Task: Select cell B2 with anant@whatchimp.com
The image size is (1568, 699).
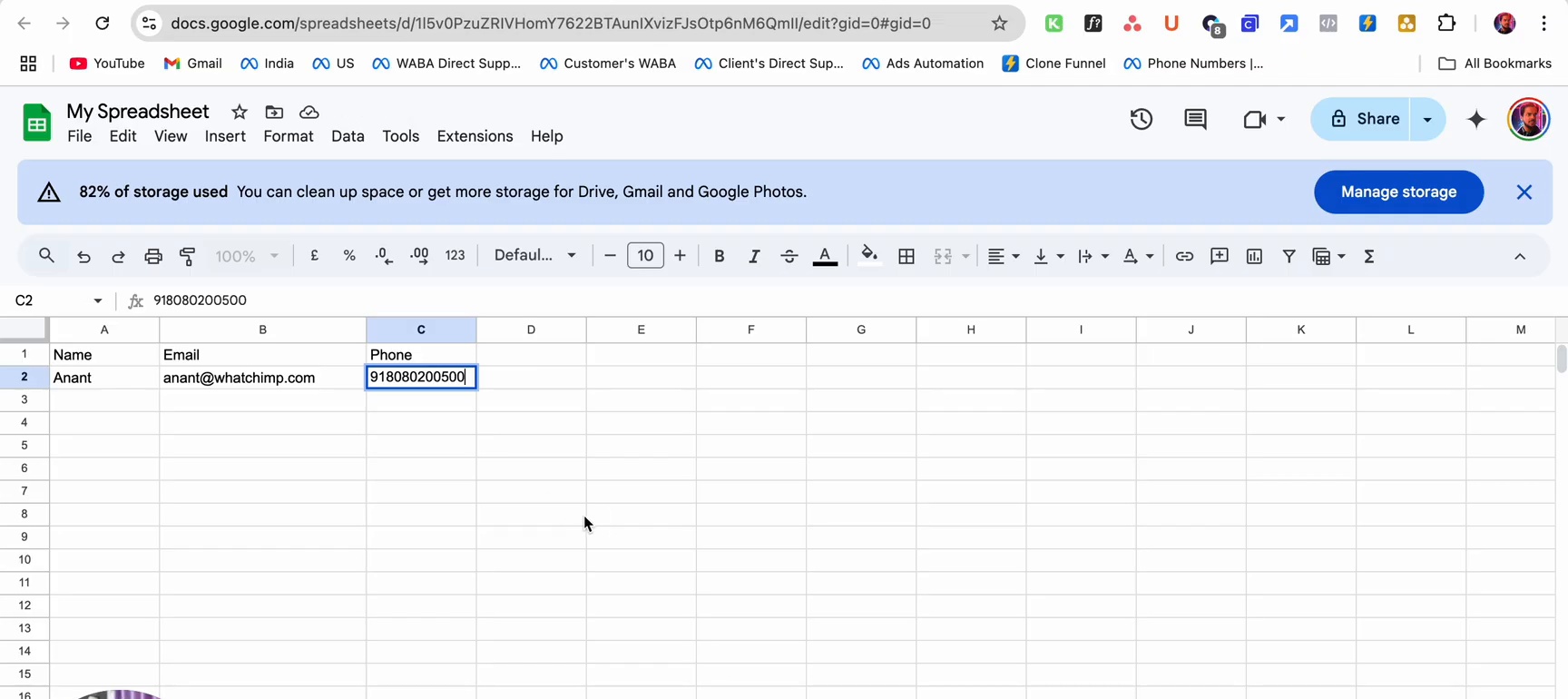Action: pos(262,378)
